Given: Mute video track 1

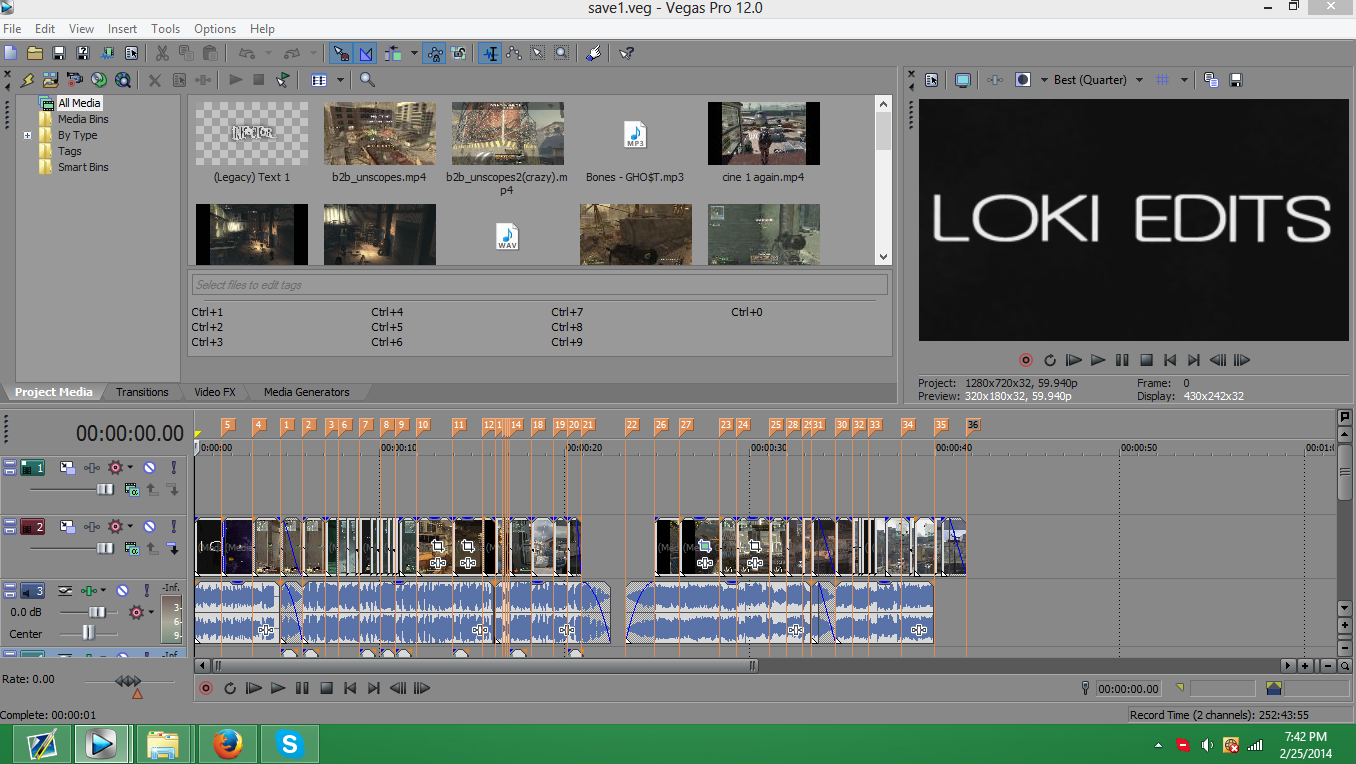Looking at the screenshot, I should pyautogui.click(x=149, y=467).
